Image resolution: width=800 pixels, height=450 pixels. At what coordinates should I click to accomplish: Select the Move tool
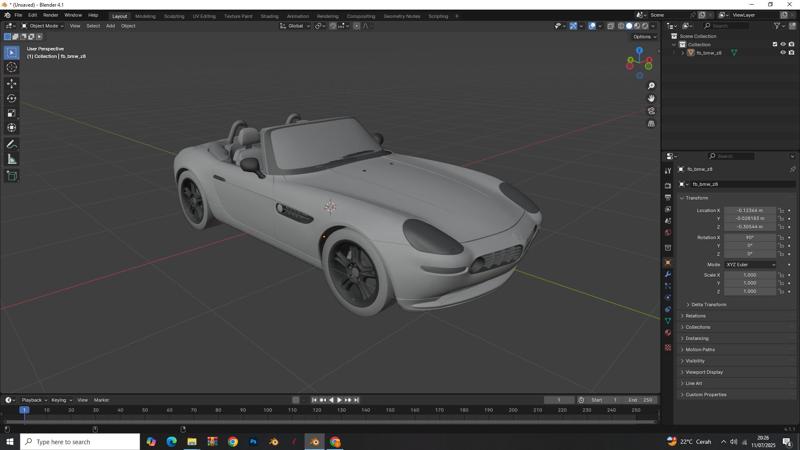[11, 83]
